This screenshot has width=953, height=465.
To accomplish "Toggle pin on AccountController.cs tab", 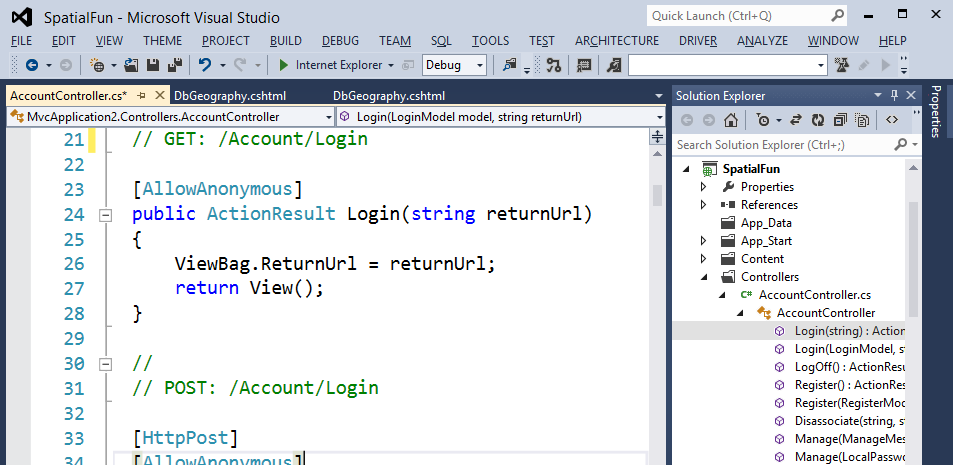I will tap(141, 96).
